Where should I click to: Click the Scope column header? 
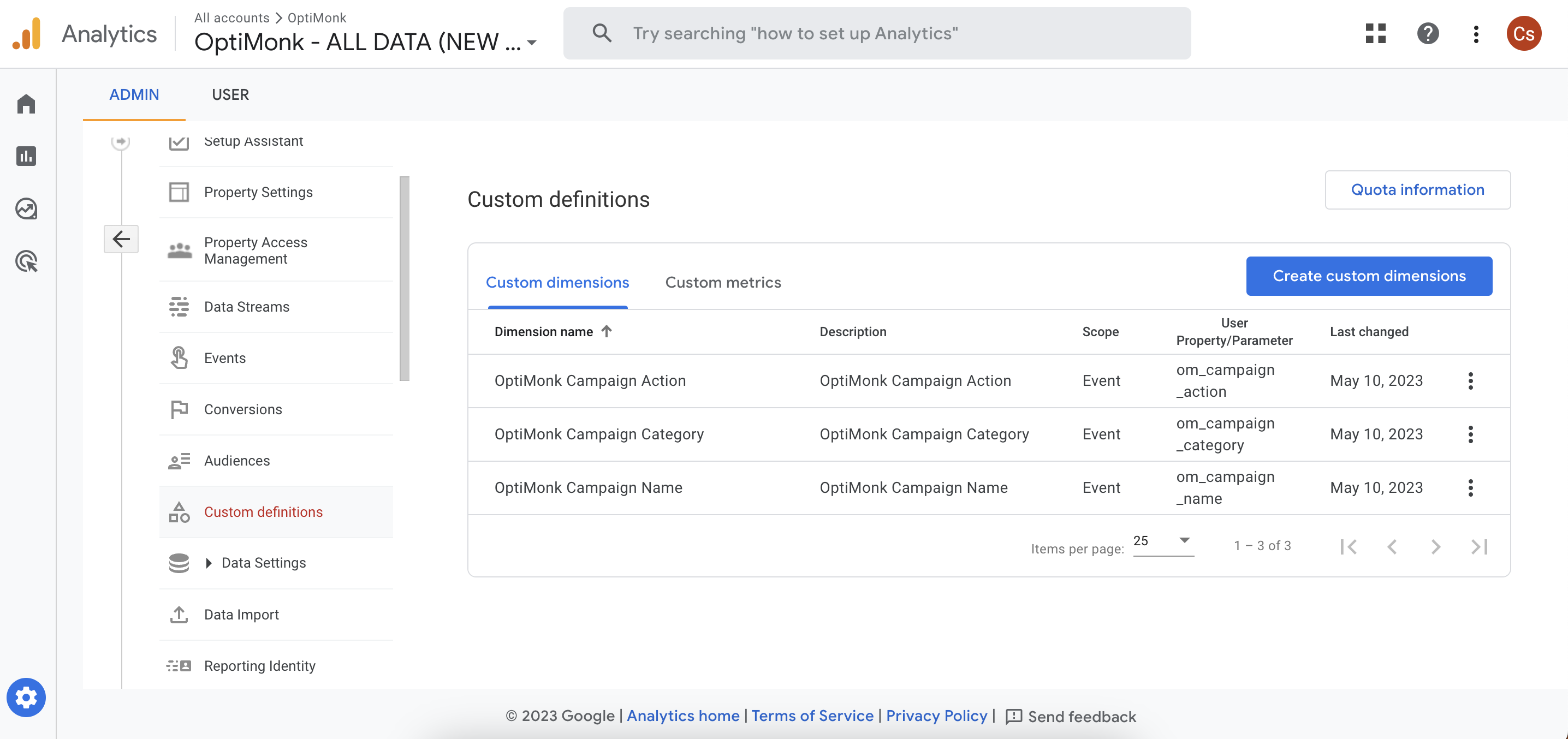coord(1100,332)
